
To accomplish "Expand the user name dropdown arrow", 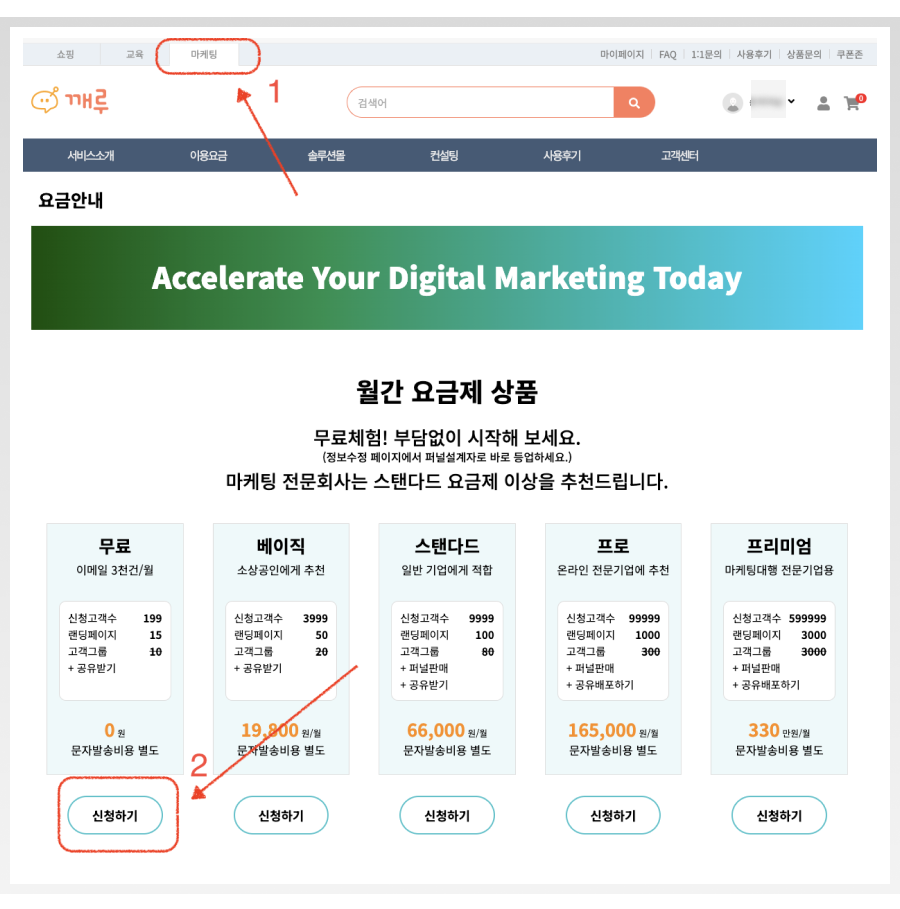I will click(x=791, y=101).
